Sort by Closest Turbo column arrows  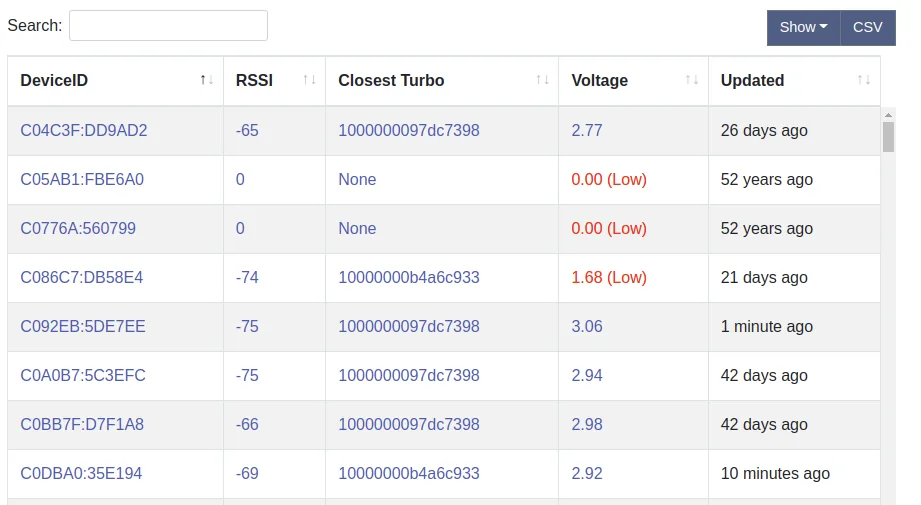(542, 80)
